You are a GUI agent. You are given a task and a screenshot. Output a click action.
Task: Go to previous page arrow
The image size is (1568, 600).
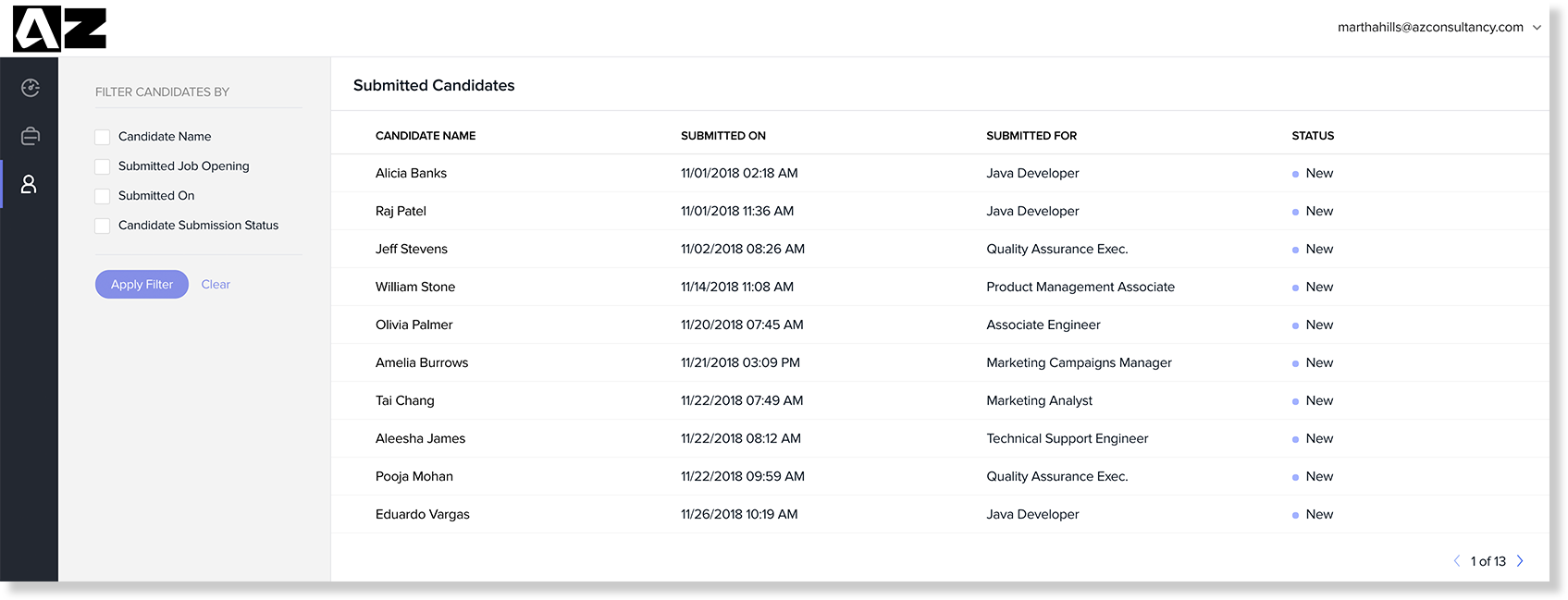pos(1457,561)
